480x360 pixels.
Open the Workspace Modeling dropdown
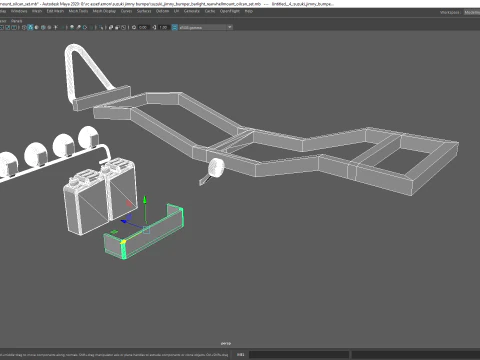[472, 12]
